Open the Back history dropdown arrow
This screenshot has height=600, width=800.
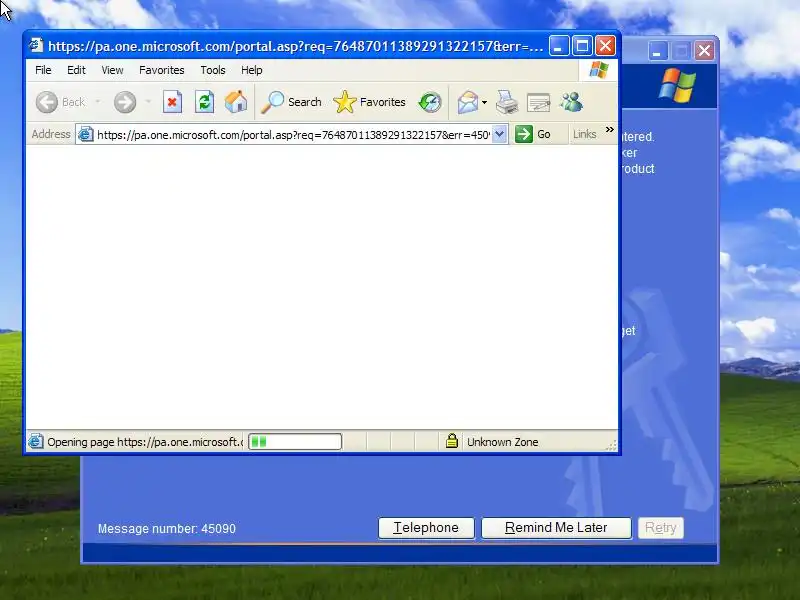coord(97,102)
